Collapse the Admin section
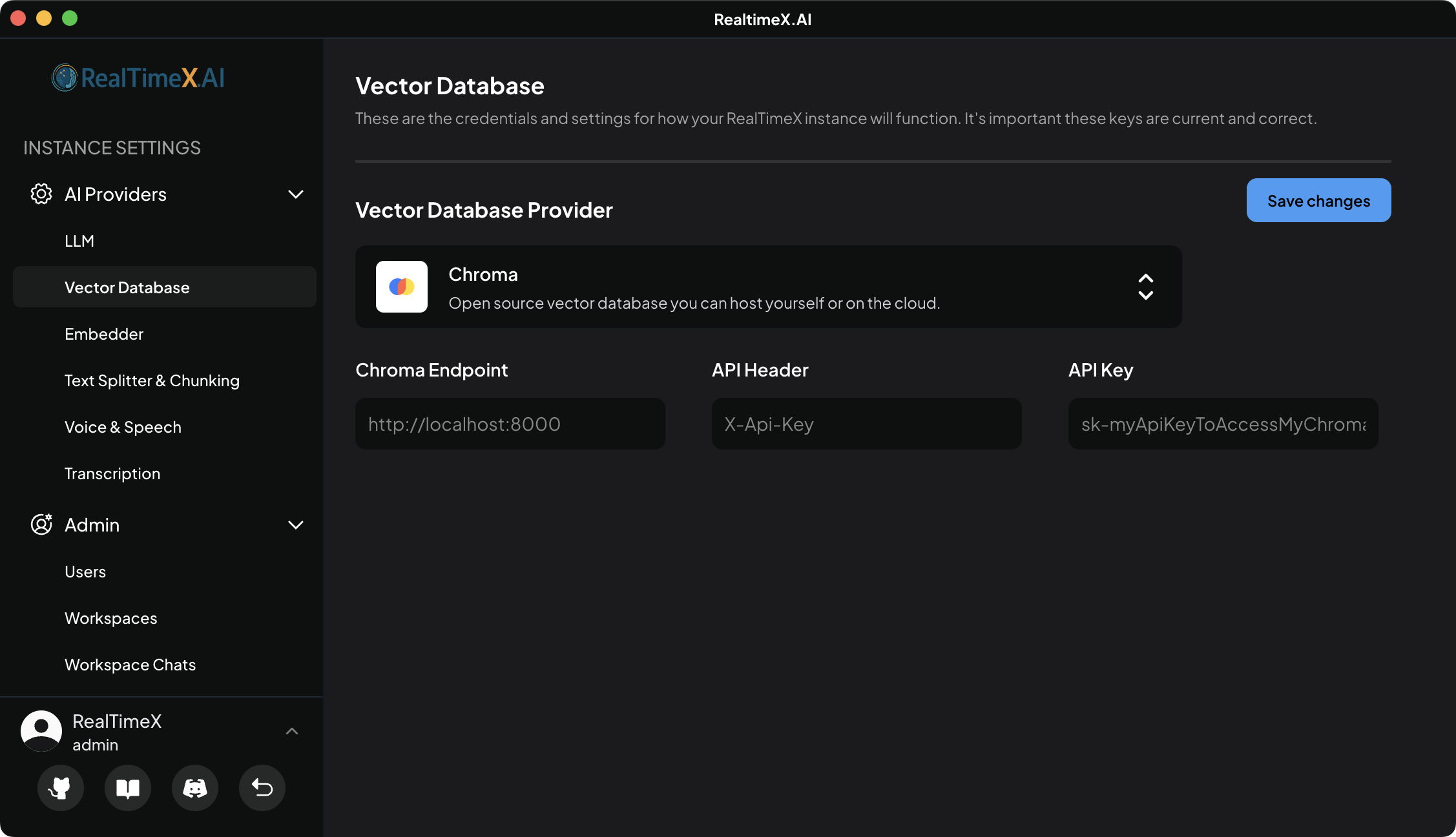The height and width of the screenshot is (837, 1456). tap(296, 525)
